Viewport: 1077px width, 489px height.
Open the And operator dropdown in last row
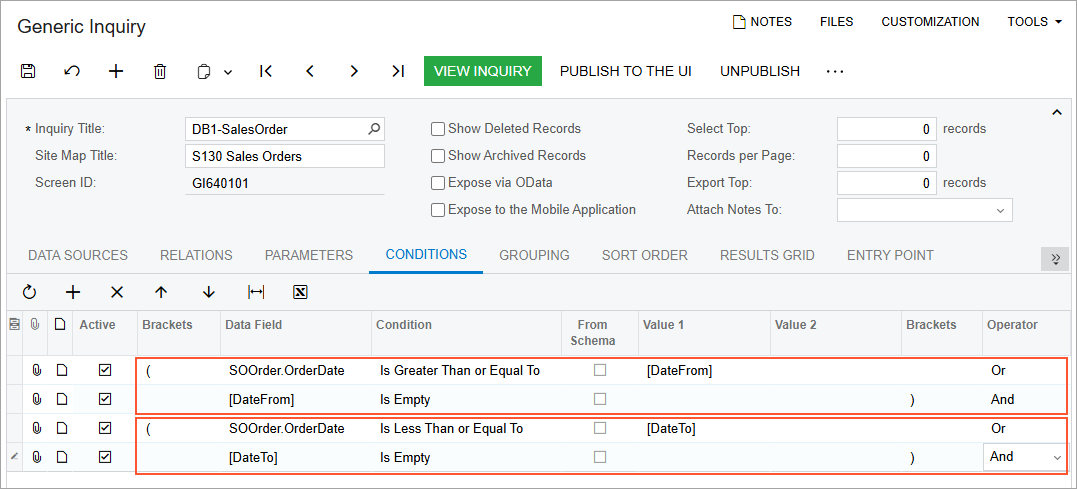tap(1058, 457)
